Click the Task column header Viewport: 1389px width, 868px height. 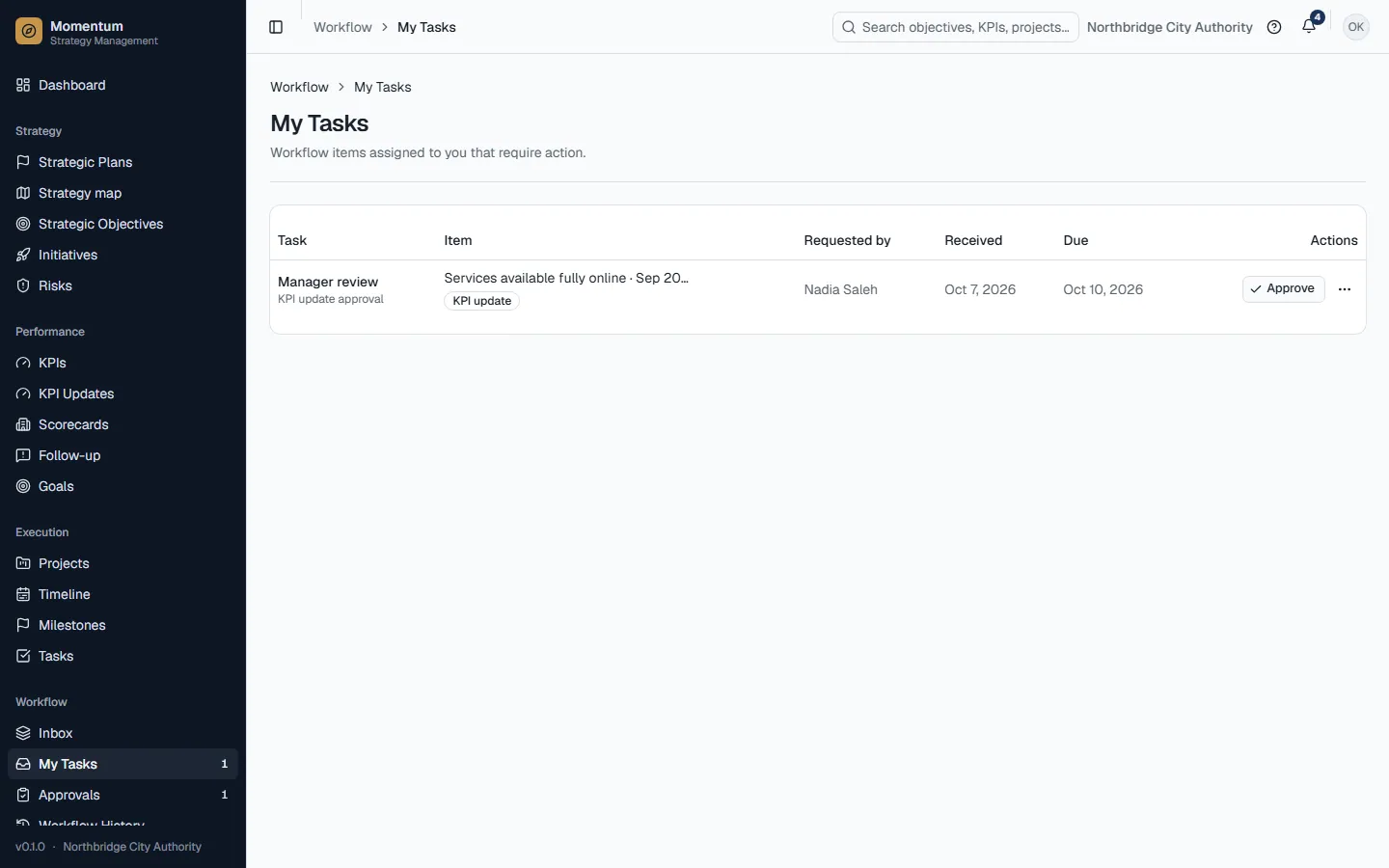pos(292,240)
